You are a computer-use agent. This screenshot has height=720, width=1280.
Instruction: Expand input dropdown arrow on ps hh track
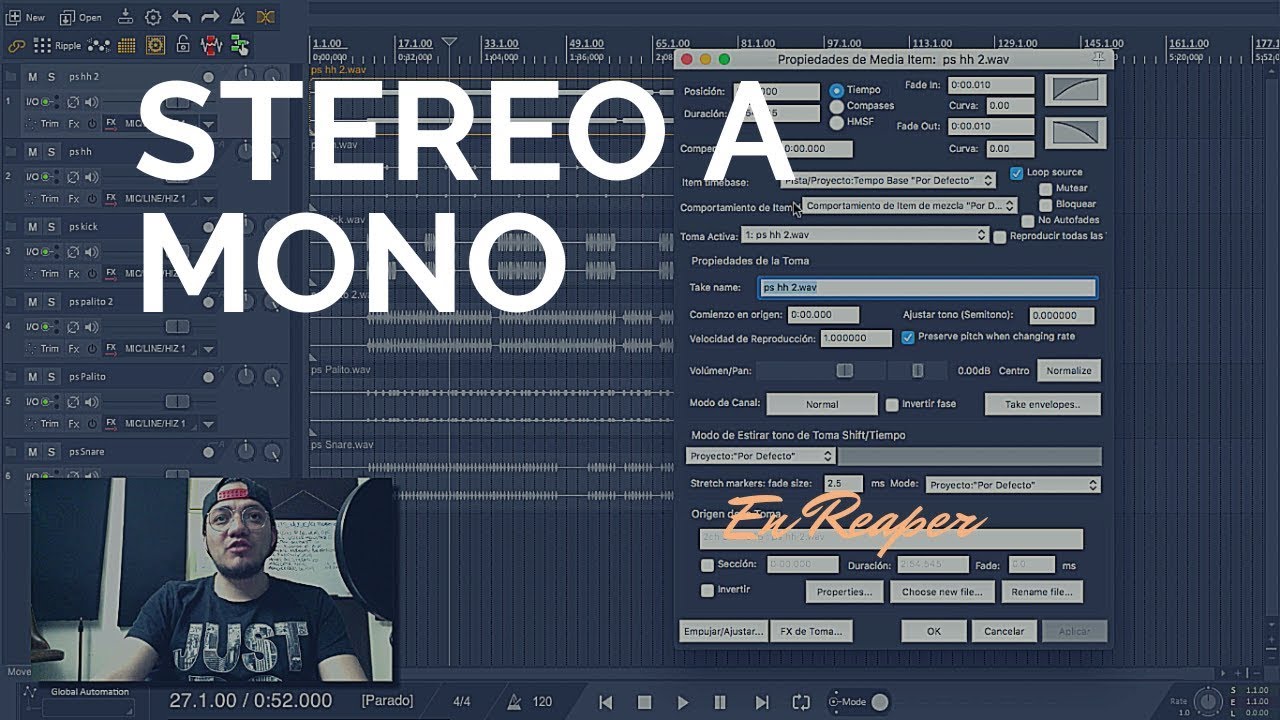208,200
